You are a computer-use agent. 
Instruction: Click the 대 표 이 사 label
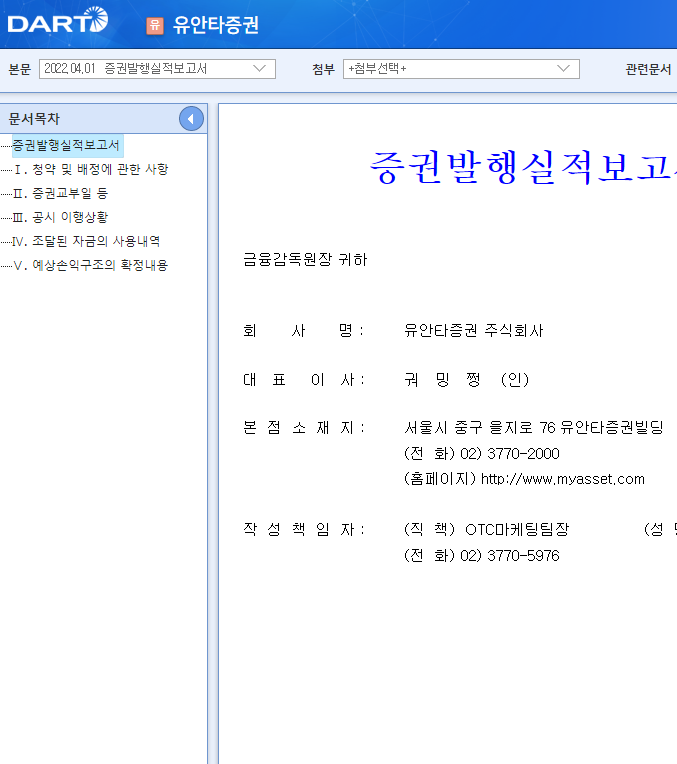pos(303,379)
